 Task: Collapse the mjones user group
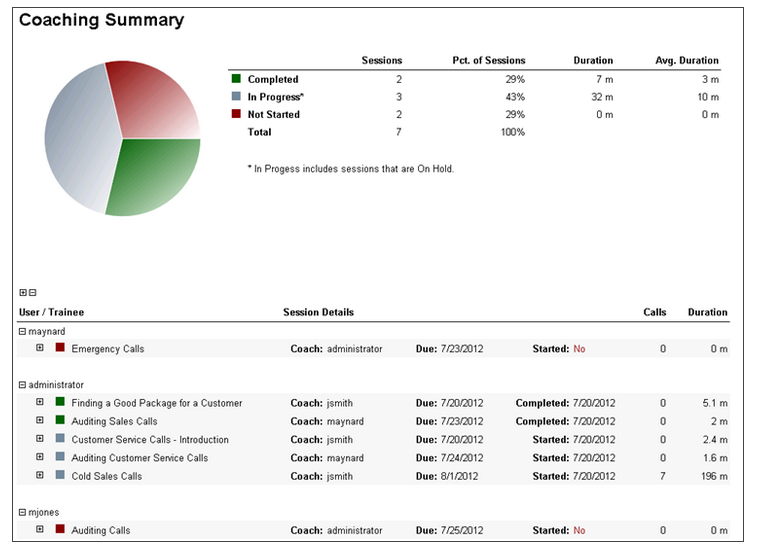[23, 512]
